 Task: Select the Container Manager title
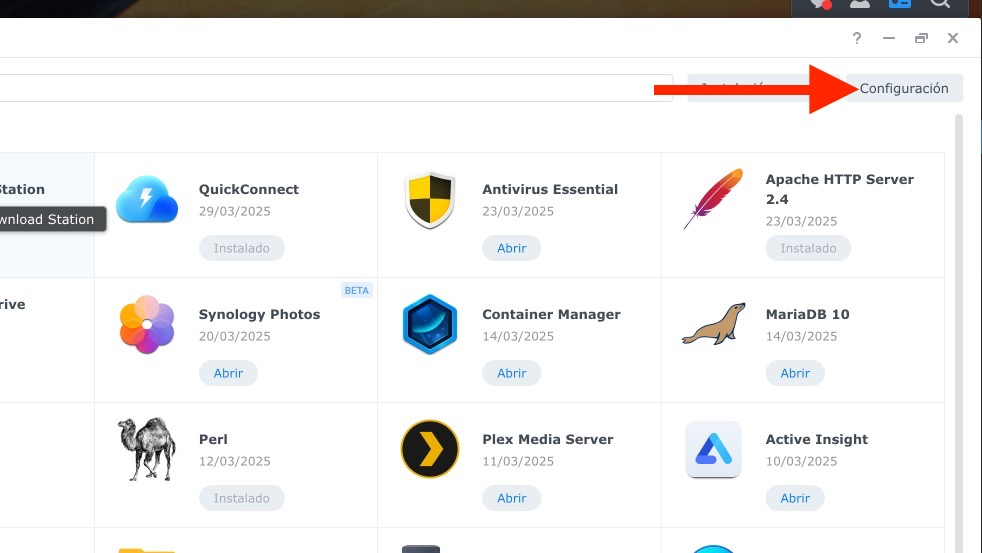(551, 314)
